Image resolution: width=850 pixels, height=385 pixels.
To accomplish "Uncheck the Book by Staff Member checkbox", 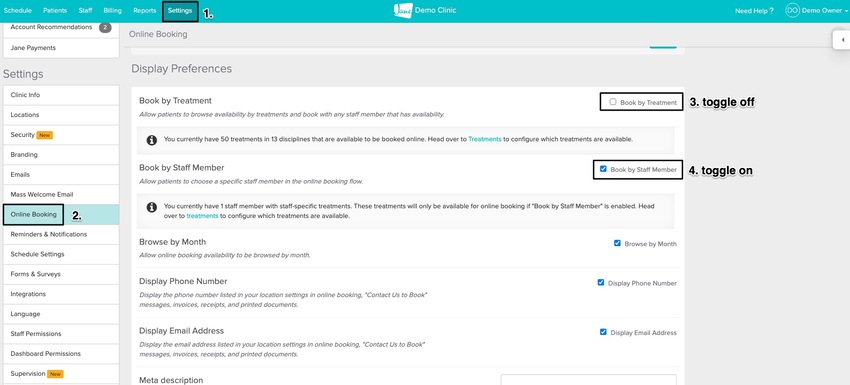I will pos(603,169).
